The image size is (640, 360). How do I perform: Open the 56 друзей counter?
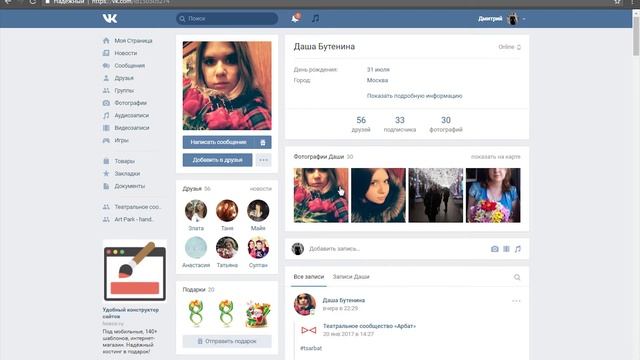coord(361,124)
